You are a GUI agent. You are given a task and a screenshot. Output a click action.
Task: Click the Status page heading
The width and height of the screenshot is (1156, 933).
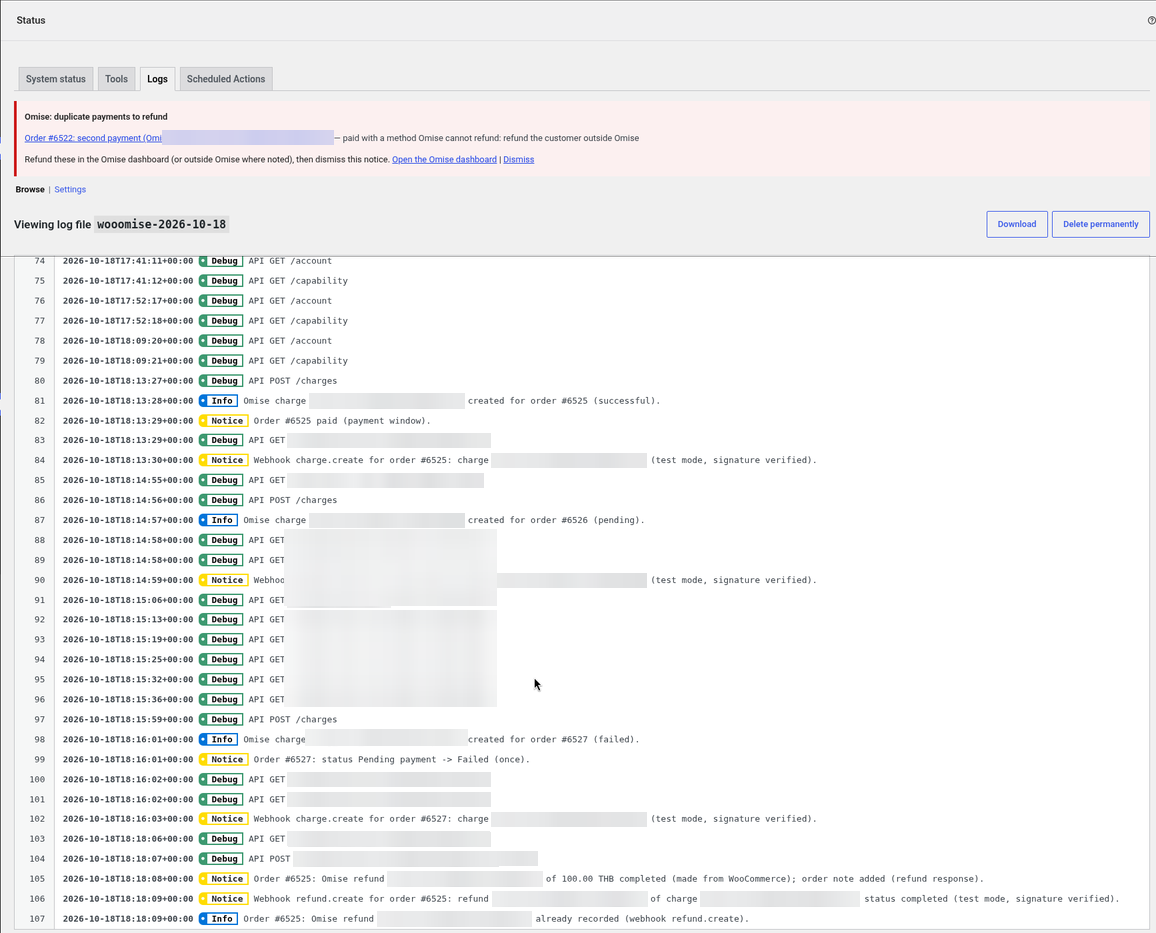click(x=31, y=20)
